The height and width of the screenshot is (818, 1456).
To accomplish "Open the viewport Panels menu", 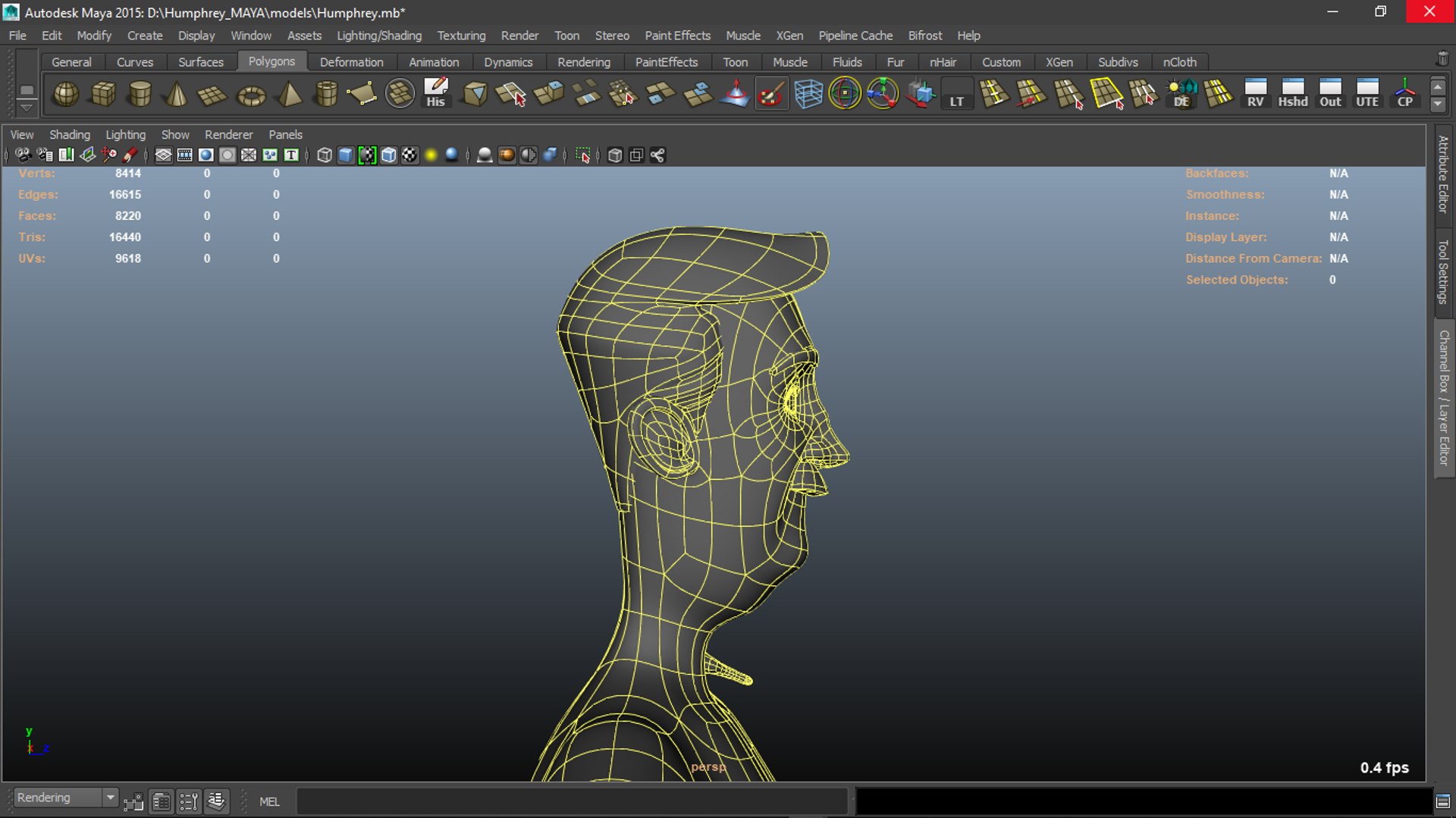I will coord(285,134).
